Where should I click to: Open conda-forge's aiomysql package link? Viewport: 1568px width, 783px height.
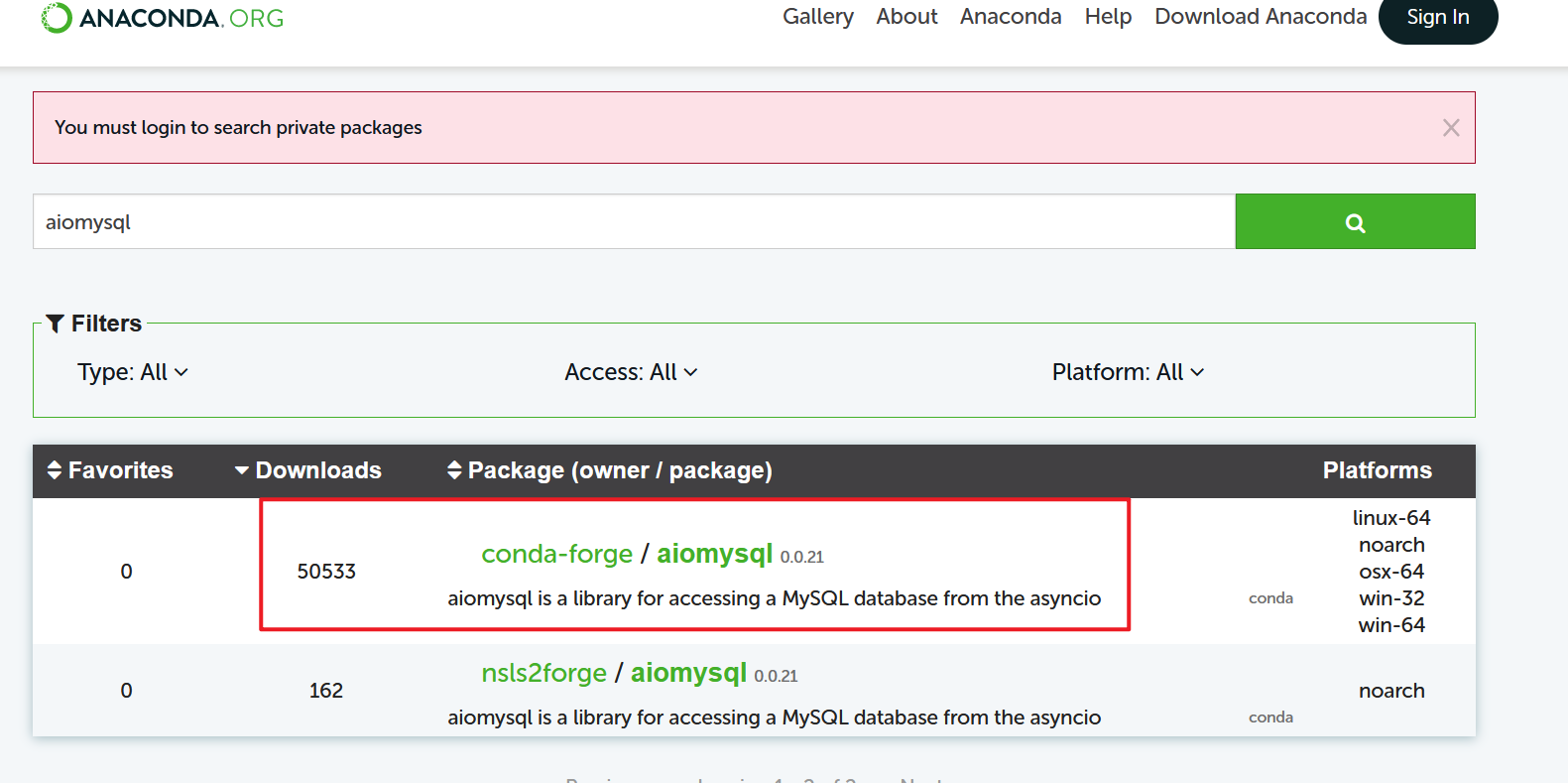(x=714, y=554)
